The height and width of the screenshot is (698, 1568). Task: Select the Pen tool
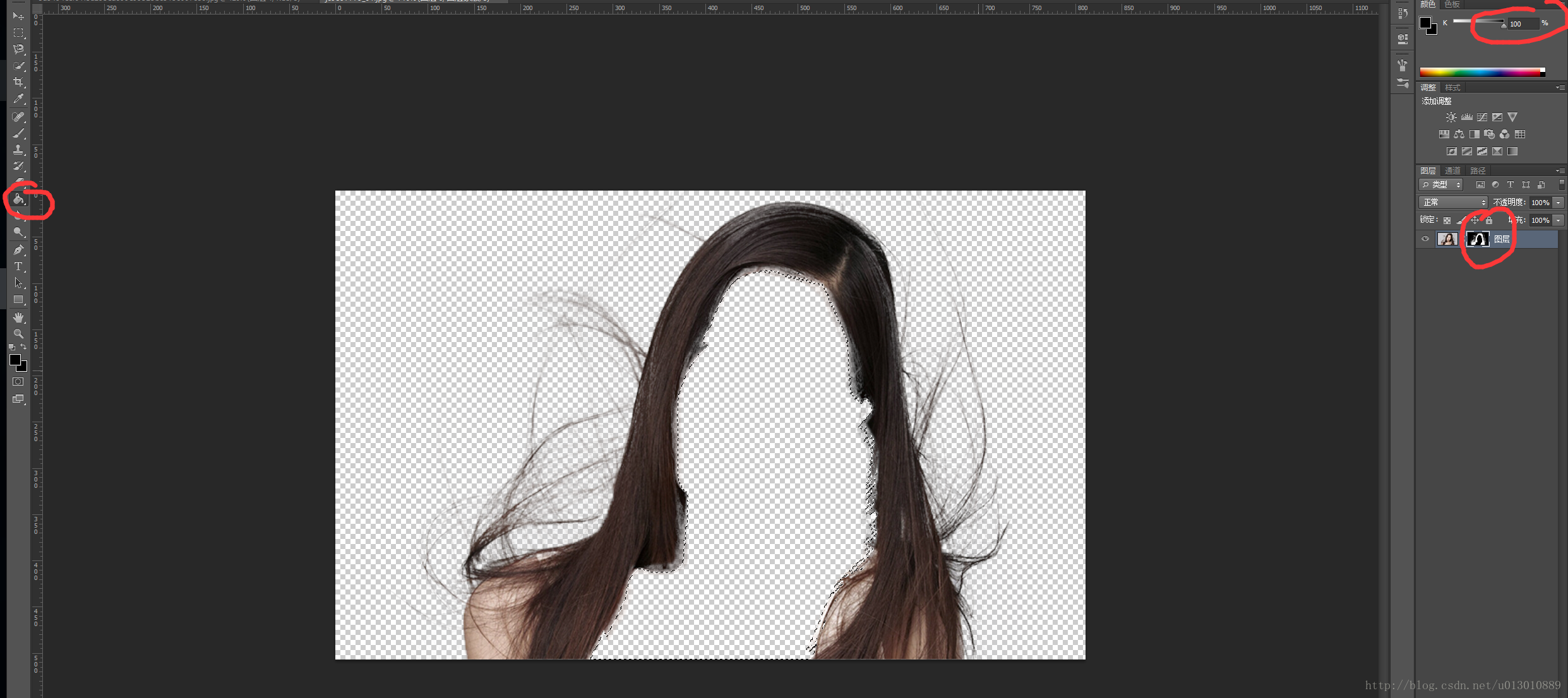[18, 250]
